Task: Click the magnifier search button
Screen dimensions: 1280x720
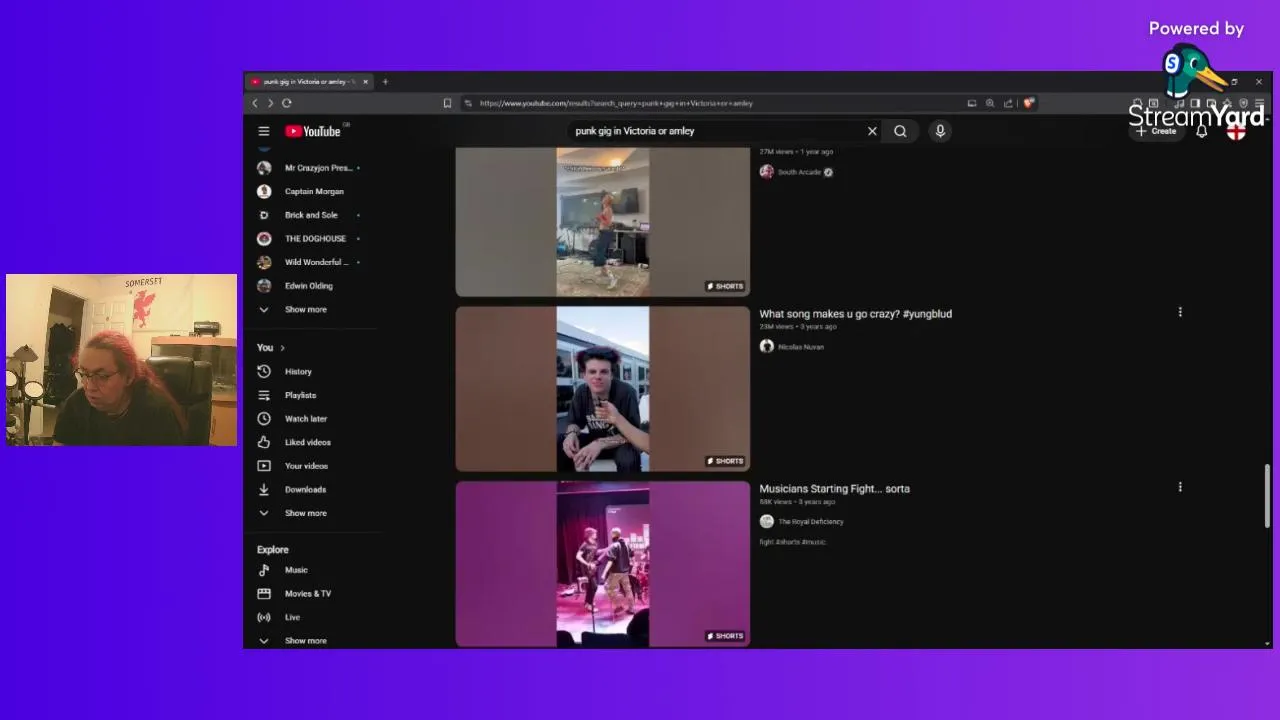Action: click(x=900, y=131)
